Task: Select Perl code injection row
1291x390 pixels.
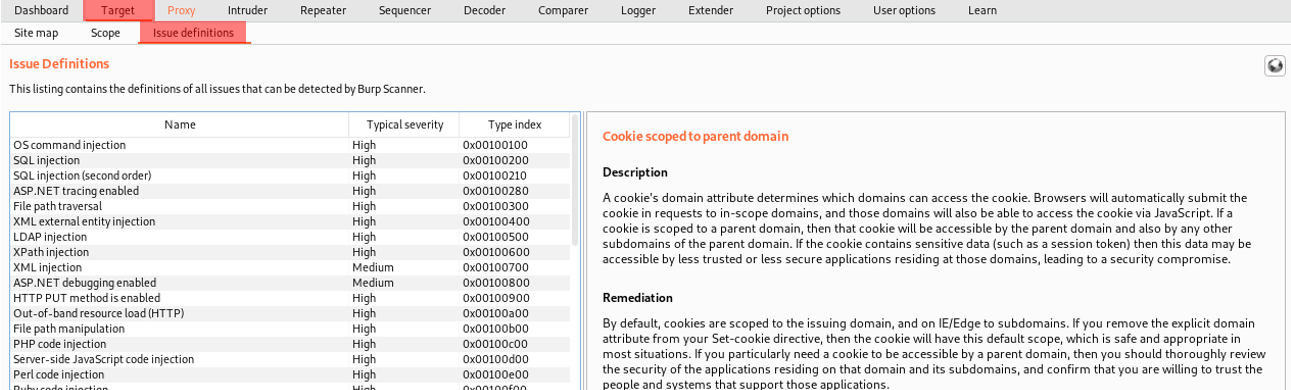Action: click(290, 375)
